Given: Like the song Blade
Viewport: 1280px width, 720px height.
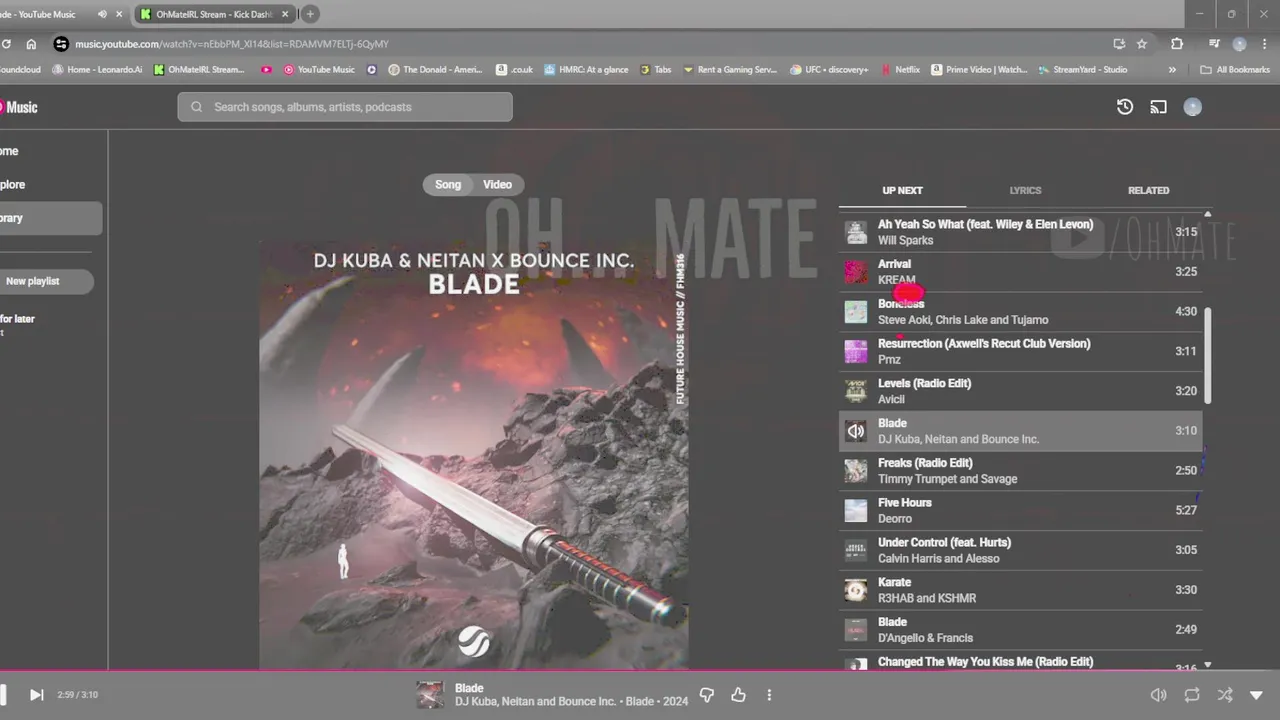Looking at the screenshot, I should click(x=738, y=695).
